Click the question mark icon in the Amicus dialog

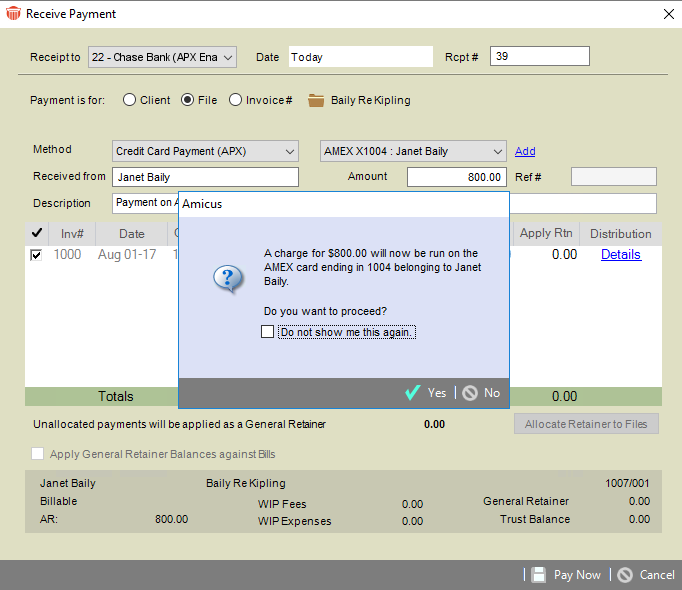[228, 278]
